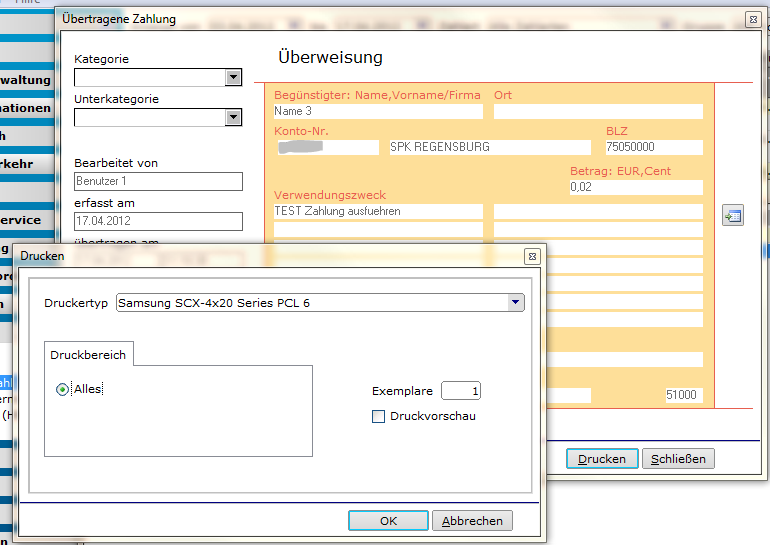
Task: Click the Überweisung heading text
Action: [x=330, y=57]
